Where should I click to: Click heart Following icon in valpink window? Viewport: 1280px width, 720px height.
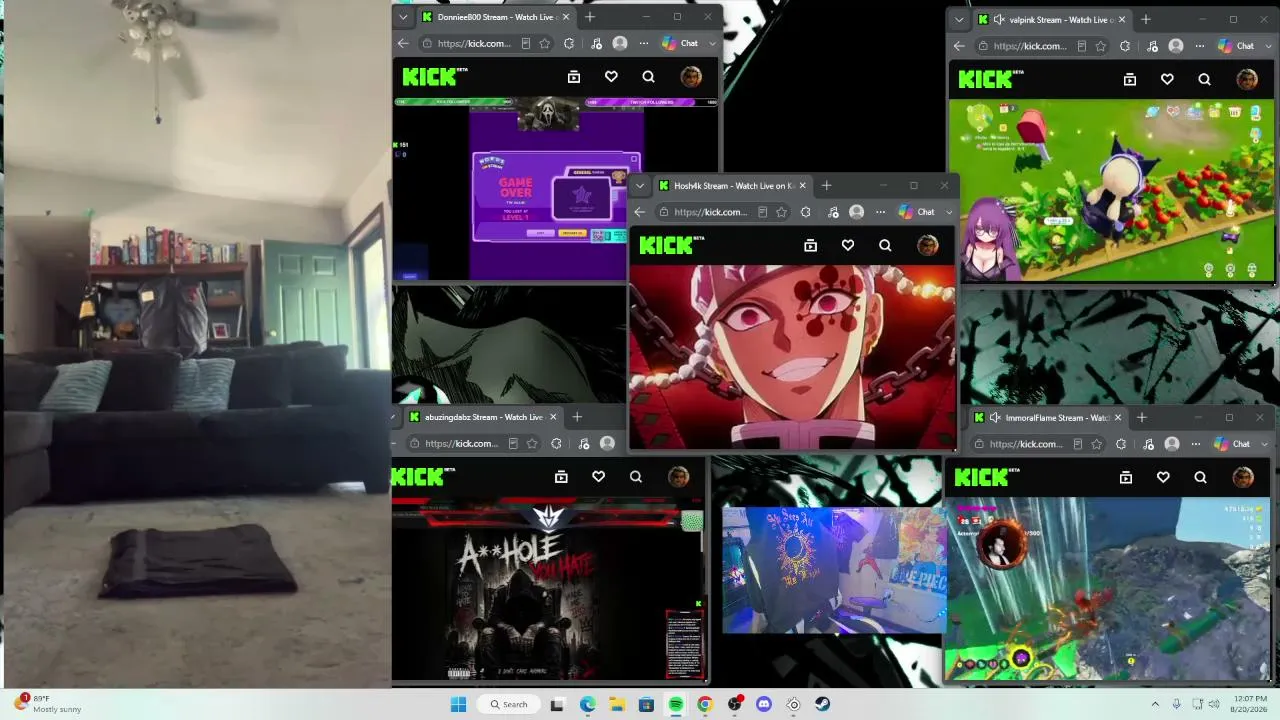pos(1167,79)
